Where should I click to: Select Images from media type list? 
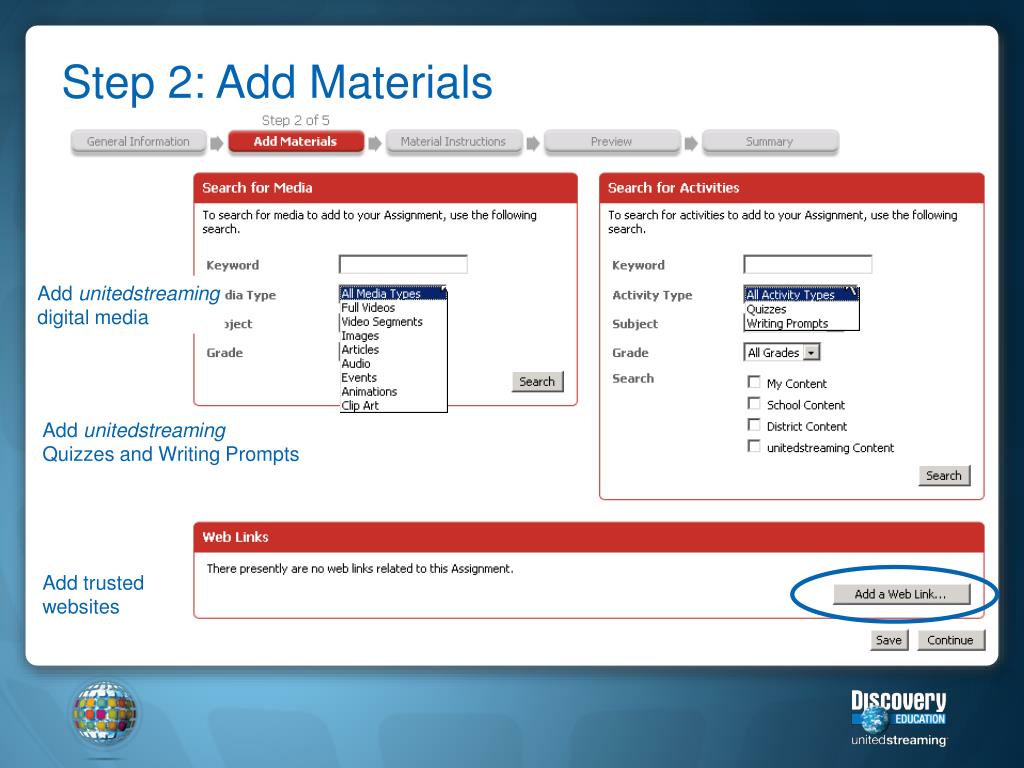click(393, 336)
